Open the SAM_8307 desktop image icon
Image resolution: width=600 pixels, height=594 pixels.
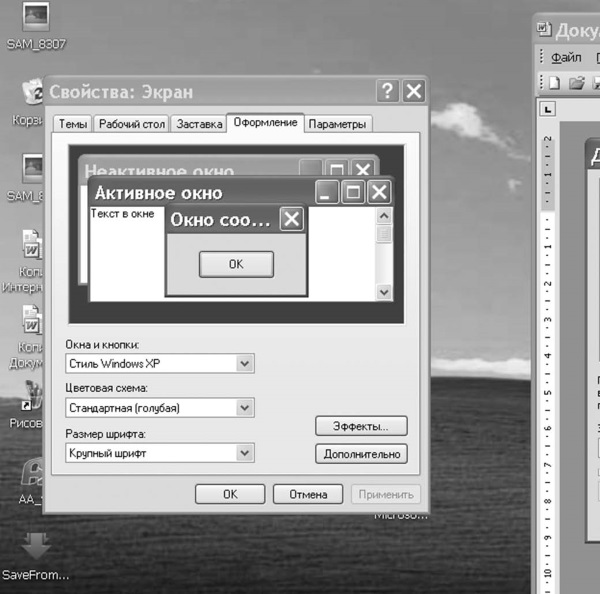(x=35, y=20)
